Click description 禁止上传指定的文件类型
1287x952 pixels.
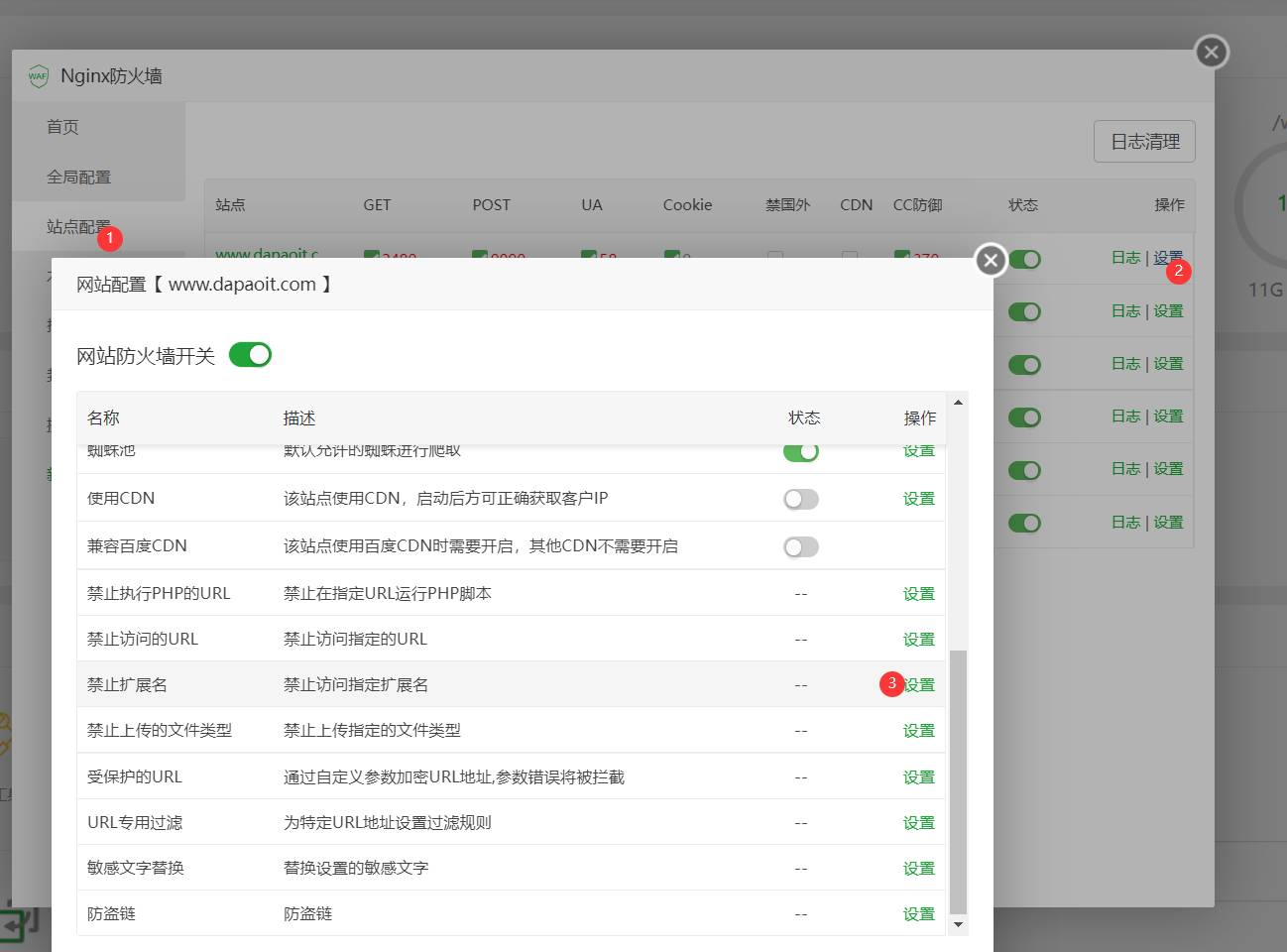(372, 731)
